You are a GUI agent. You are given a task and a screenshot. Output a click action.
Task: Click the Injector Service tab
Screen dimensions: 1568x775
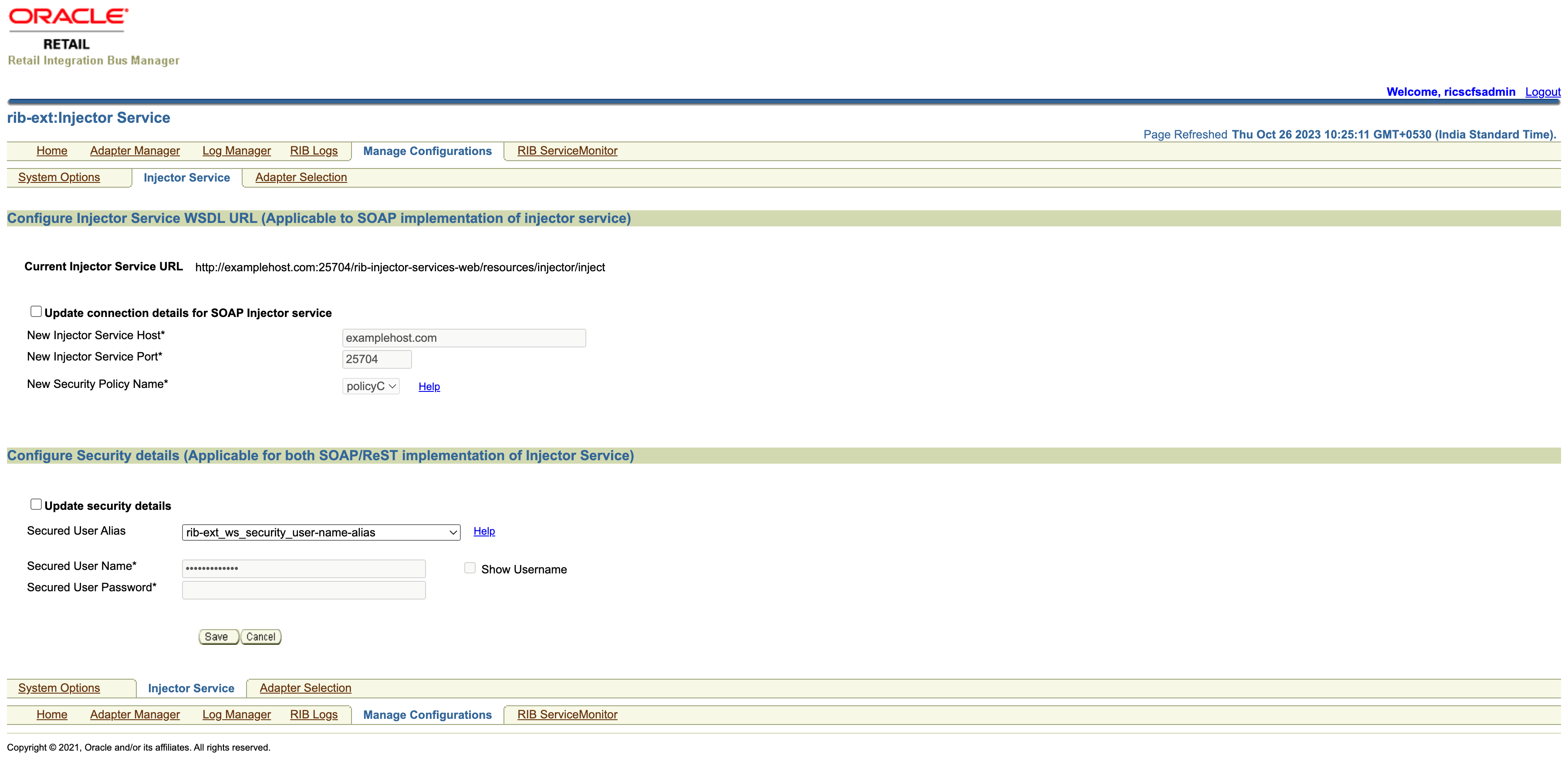tap(186, 177)
